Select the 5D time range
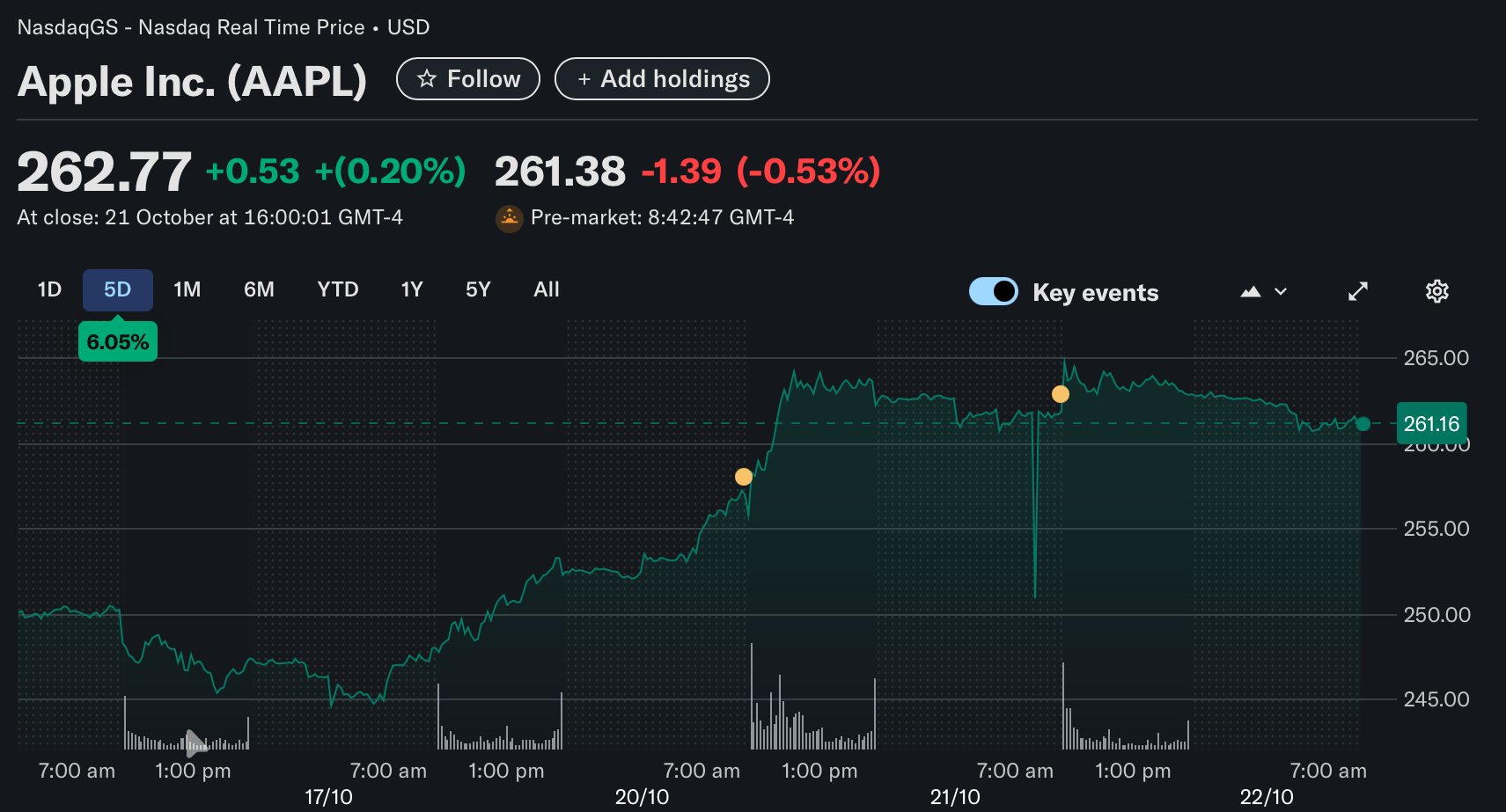Viewport: 1506px width, 812px height. 117,289
